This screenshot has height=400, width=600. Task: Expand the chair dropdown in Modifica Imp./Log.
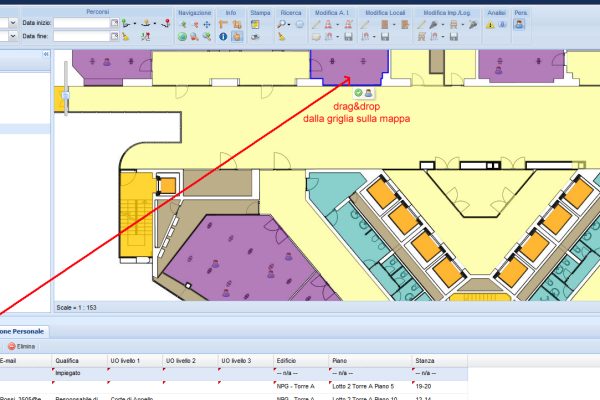click(463, 24)
